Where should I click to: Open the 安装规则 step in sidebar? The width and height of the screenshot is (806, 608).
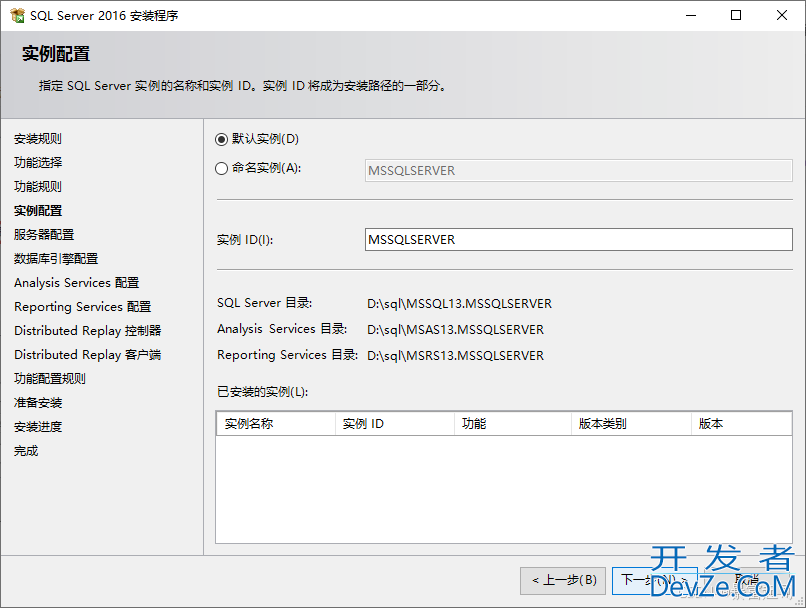pos(38,139)
